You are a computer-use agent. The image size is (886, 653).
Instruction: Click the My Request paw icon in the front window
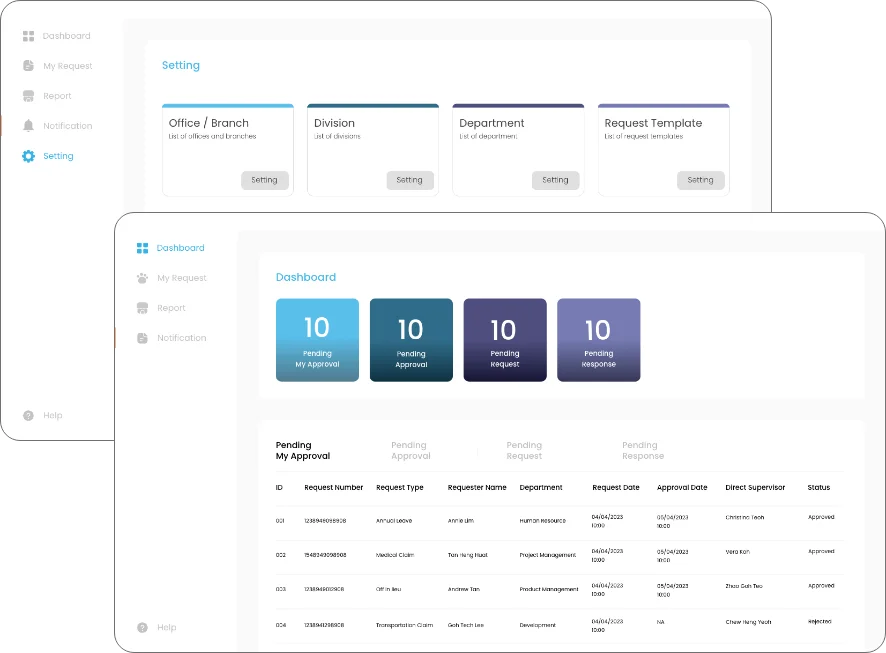142,278
